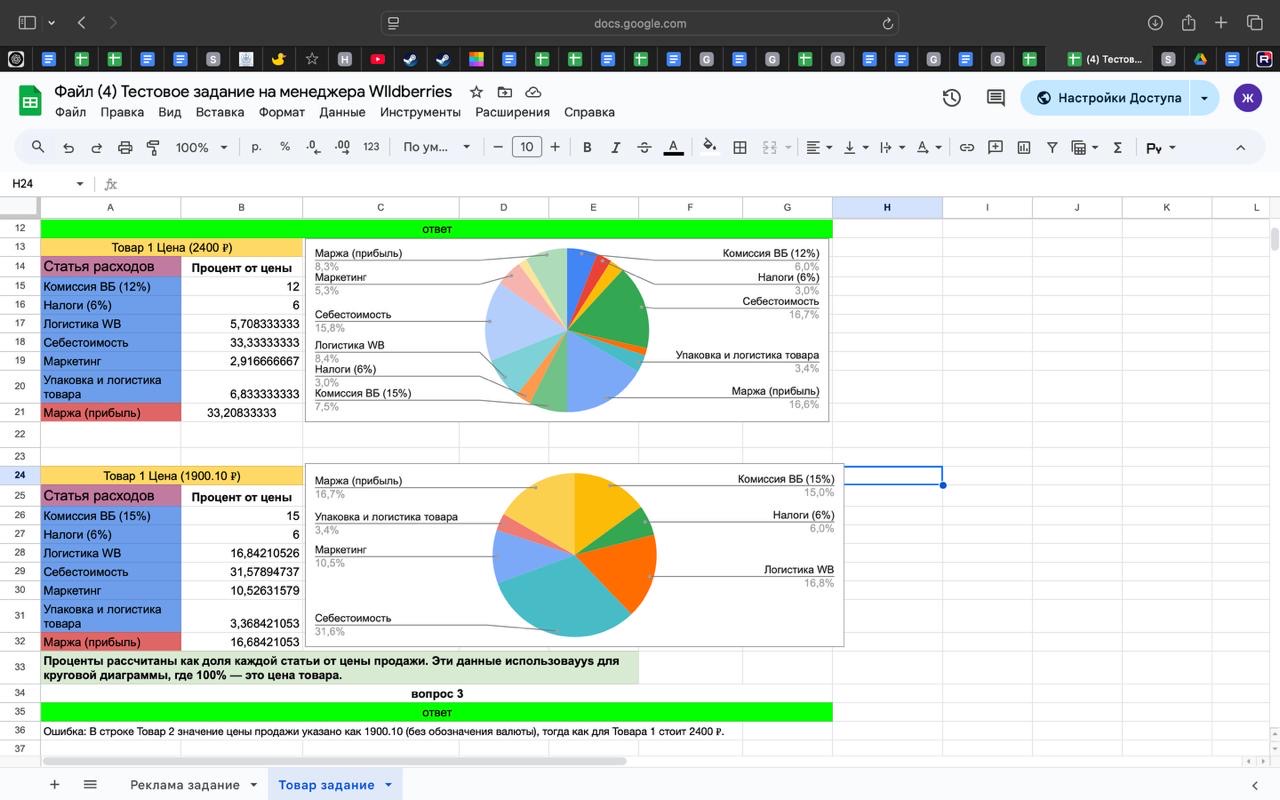Image resolution: width=1280 pixels, height=800 pixels.
Task: Toggle italic formatting
Action: pyautogui.click(x=615, y=147)
